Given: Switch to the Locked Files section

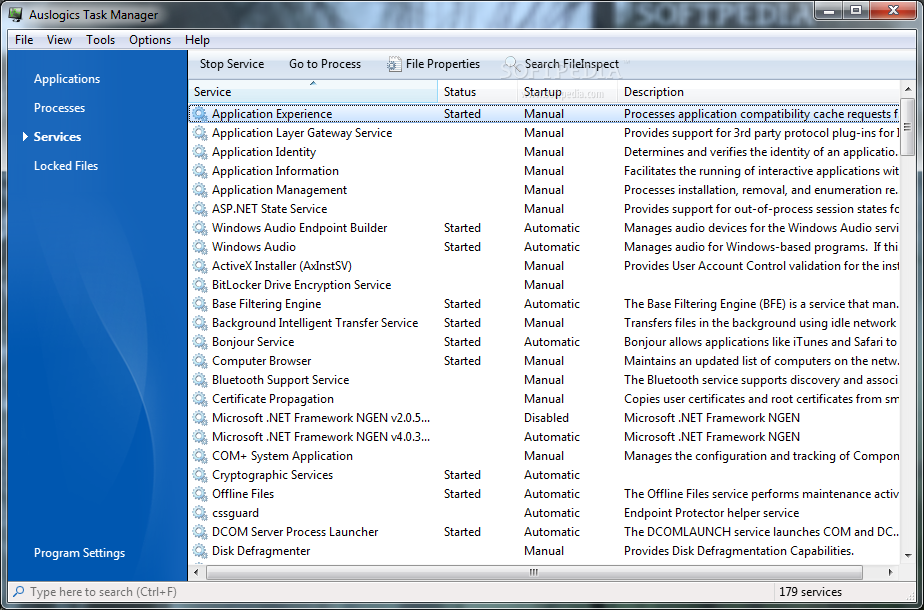Looking at the screenshot, I should [x=65, y=166].
